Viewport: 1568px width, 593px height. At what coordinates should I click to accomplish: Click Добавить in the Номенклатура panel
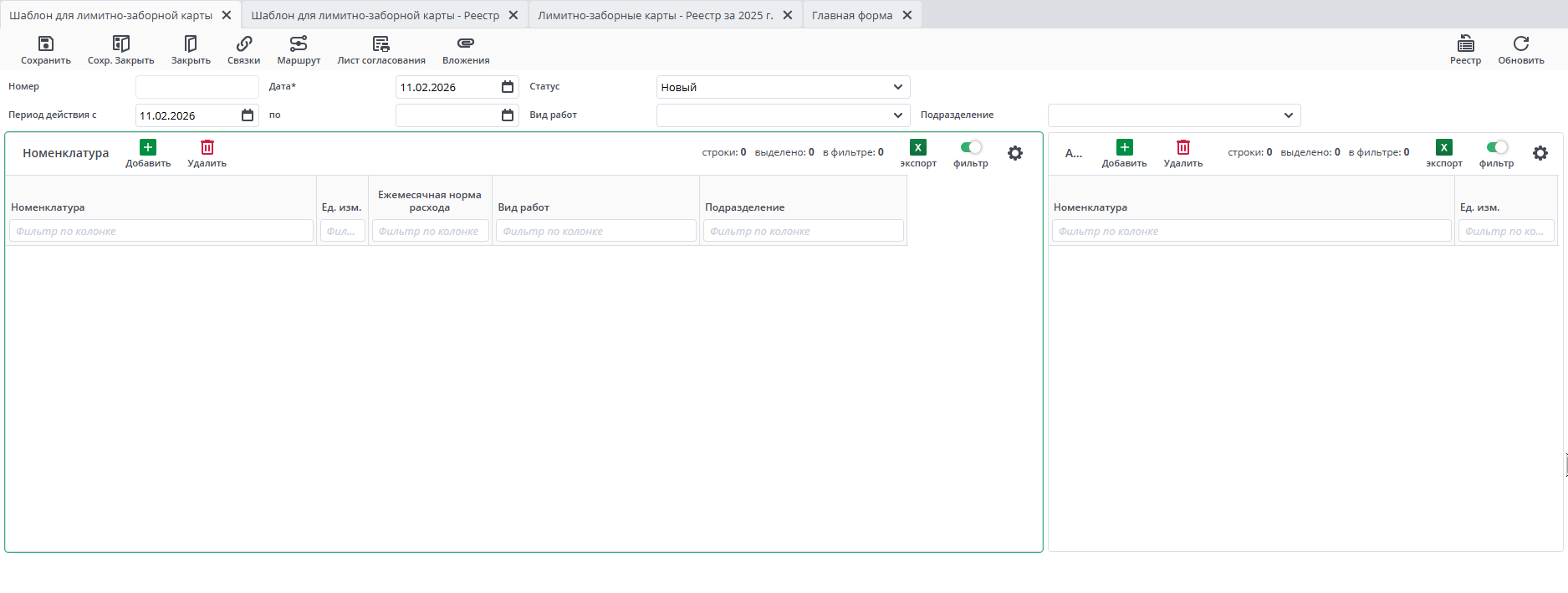(x=148, y=148)
